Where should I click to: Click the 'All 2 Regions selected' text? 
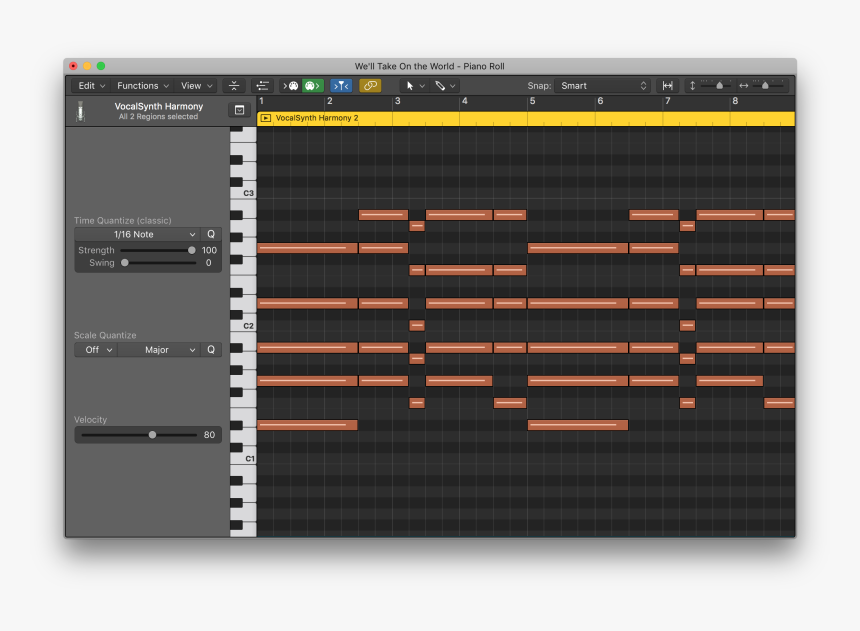click(x=159, y=117)
